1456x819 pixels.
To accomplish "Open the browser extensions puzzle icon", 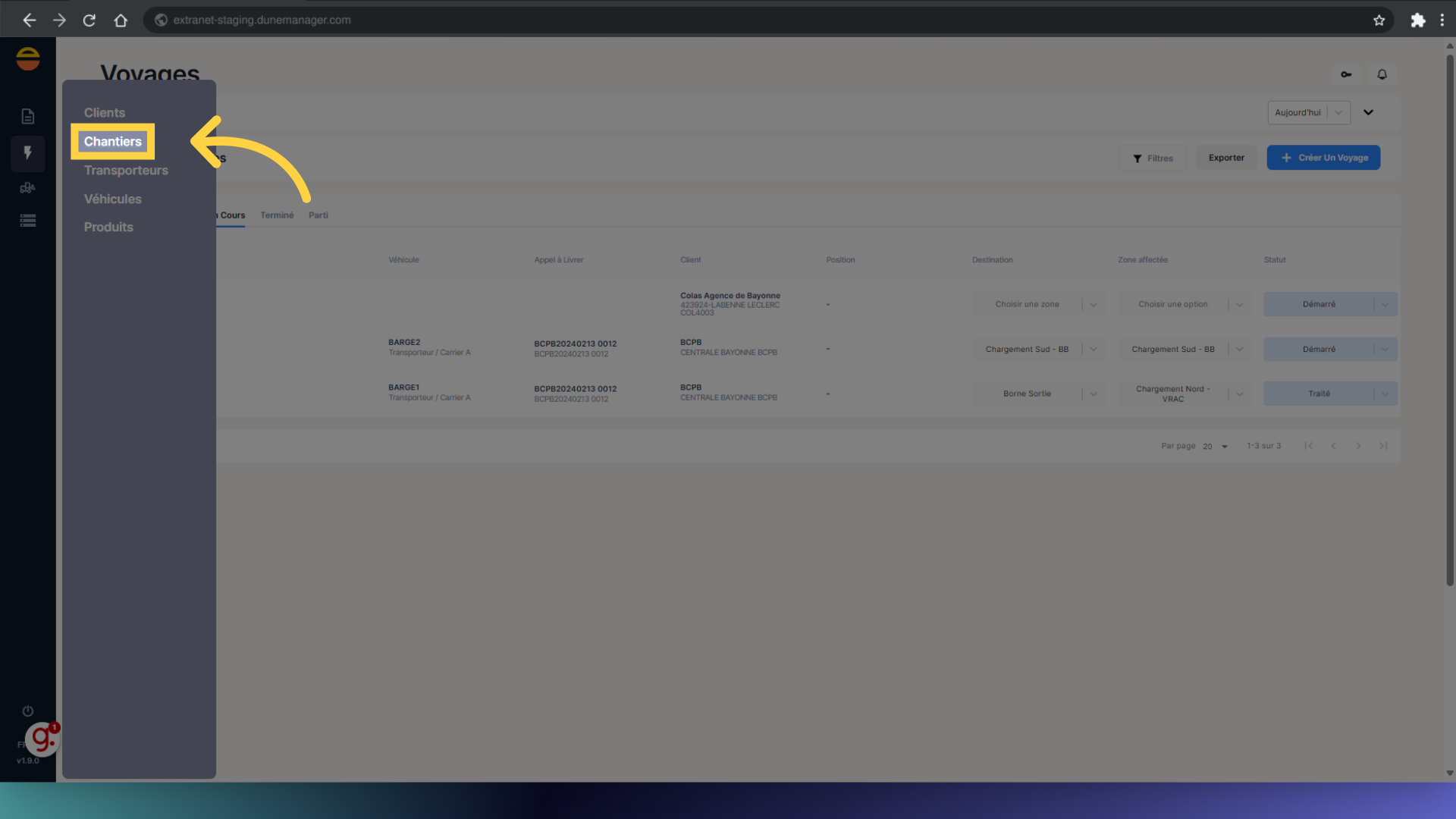I will coord(1417,20).
